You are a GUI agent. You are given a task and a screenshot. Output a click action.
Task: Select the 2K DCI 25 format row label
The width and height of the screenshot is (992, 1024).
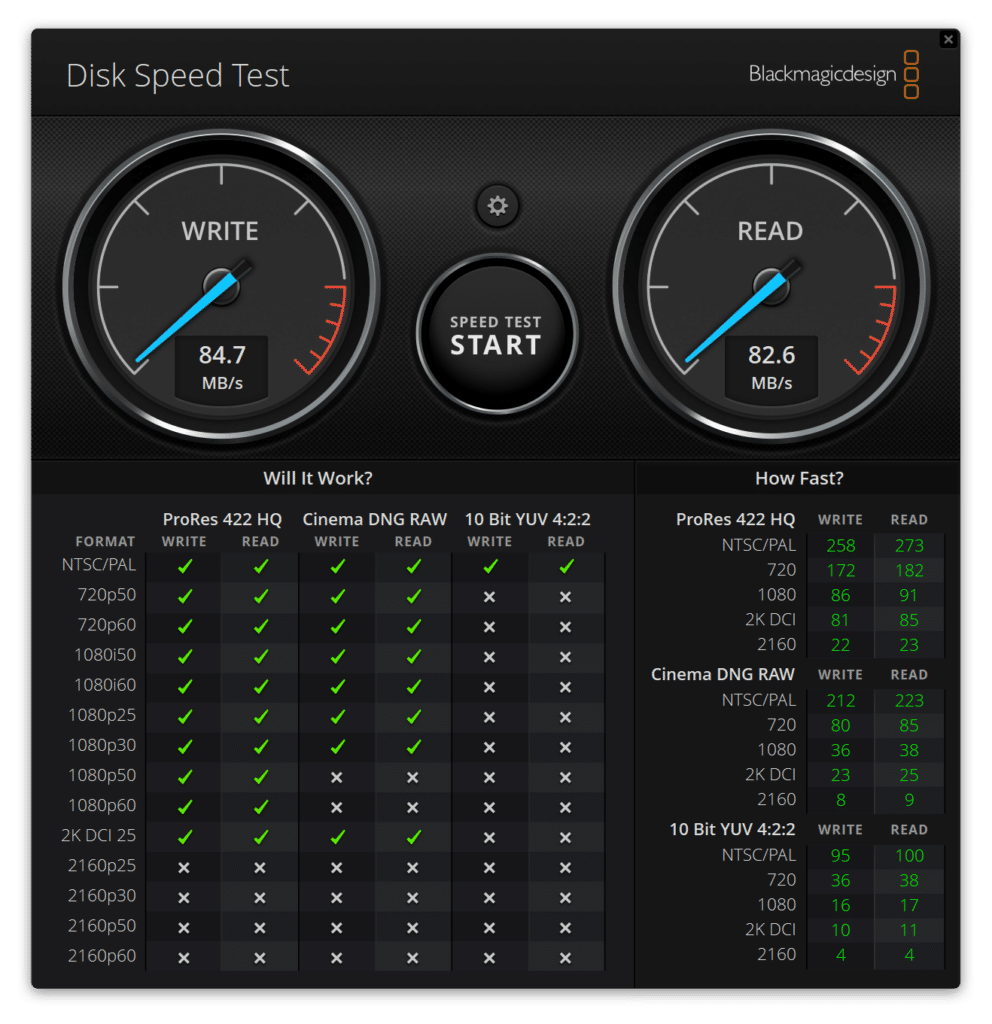click(x=99, y=835)
